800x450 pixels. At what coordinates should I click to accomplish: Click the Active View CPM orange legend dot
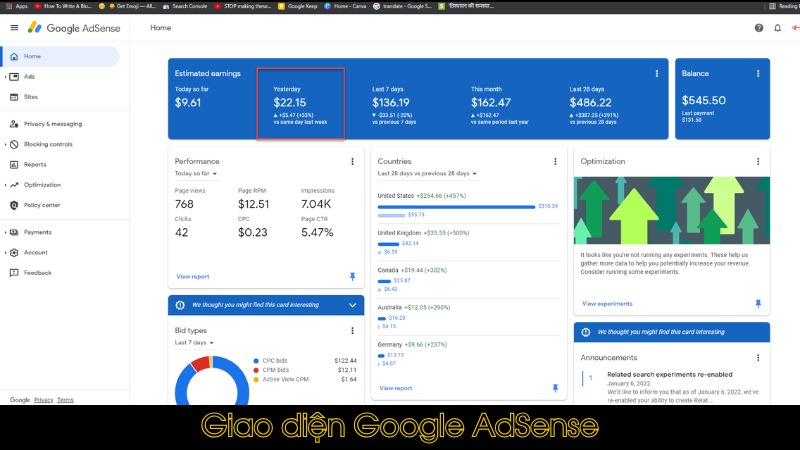pos(256,379)
